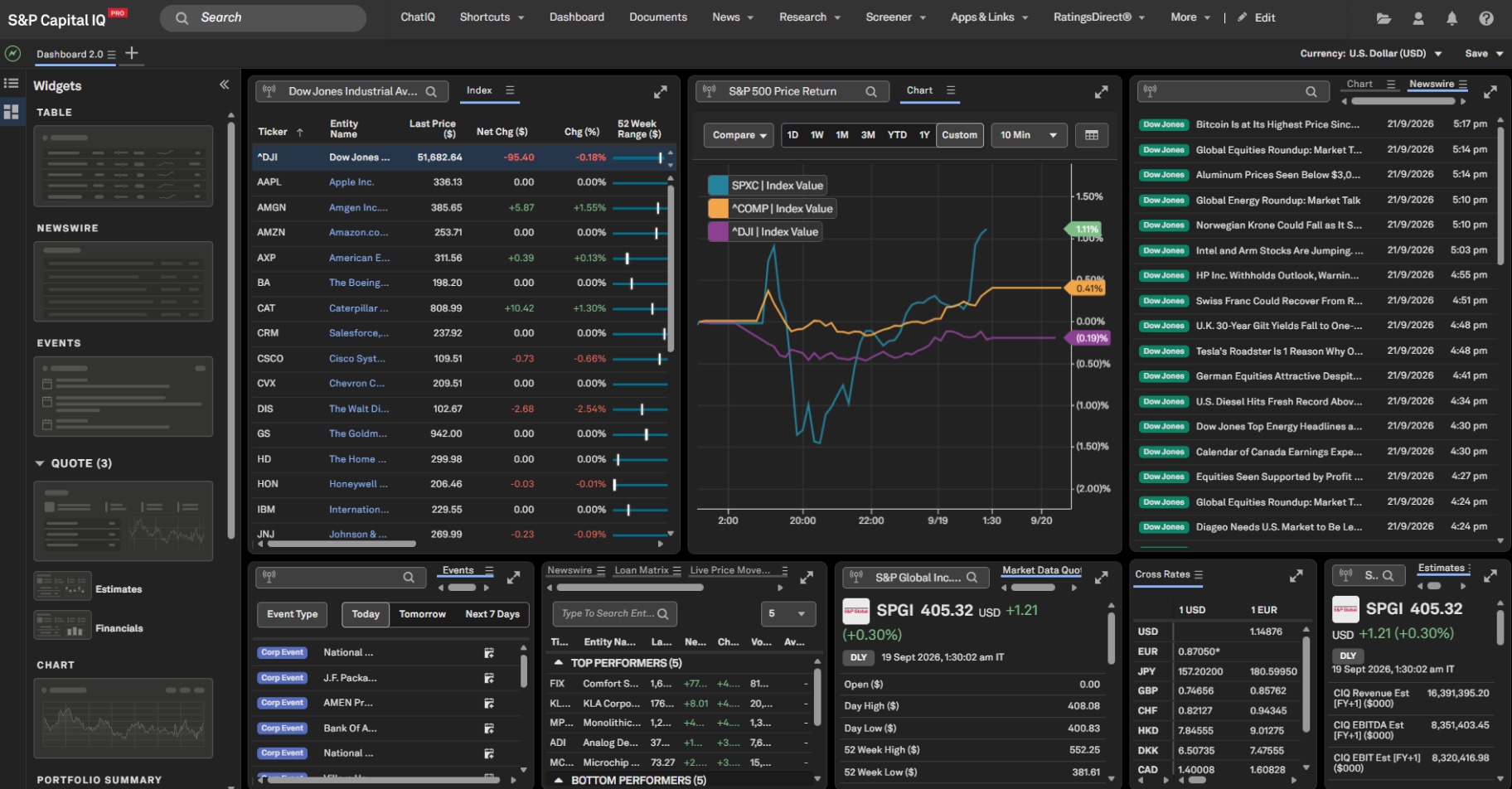Open the Newswire tab options menu icon
This screenshot has height=789, width=1512.
1463,84
